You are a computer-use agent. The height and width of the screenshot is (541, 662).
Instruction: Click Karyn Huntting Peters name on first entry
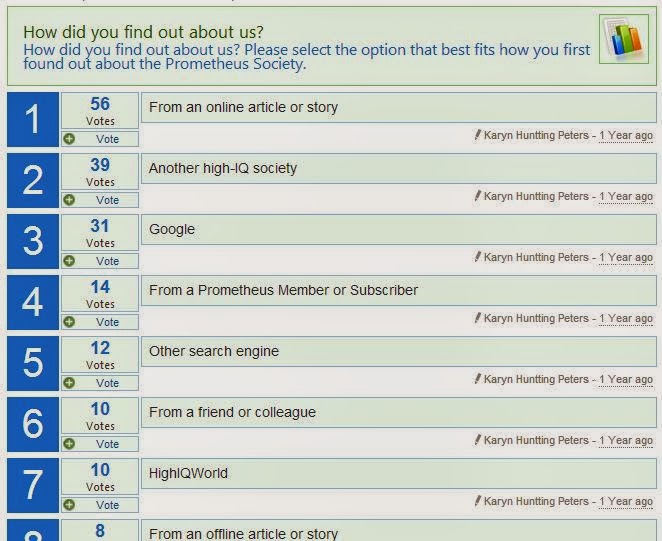(536, 136)
